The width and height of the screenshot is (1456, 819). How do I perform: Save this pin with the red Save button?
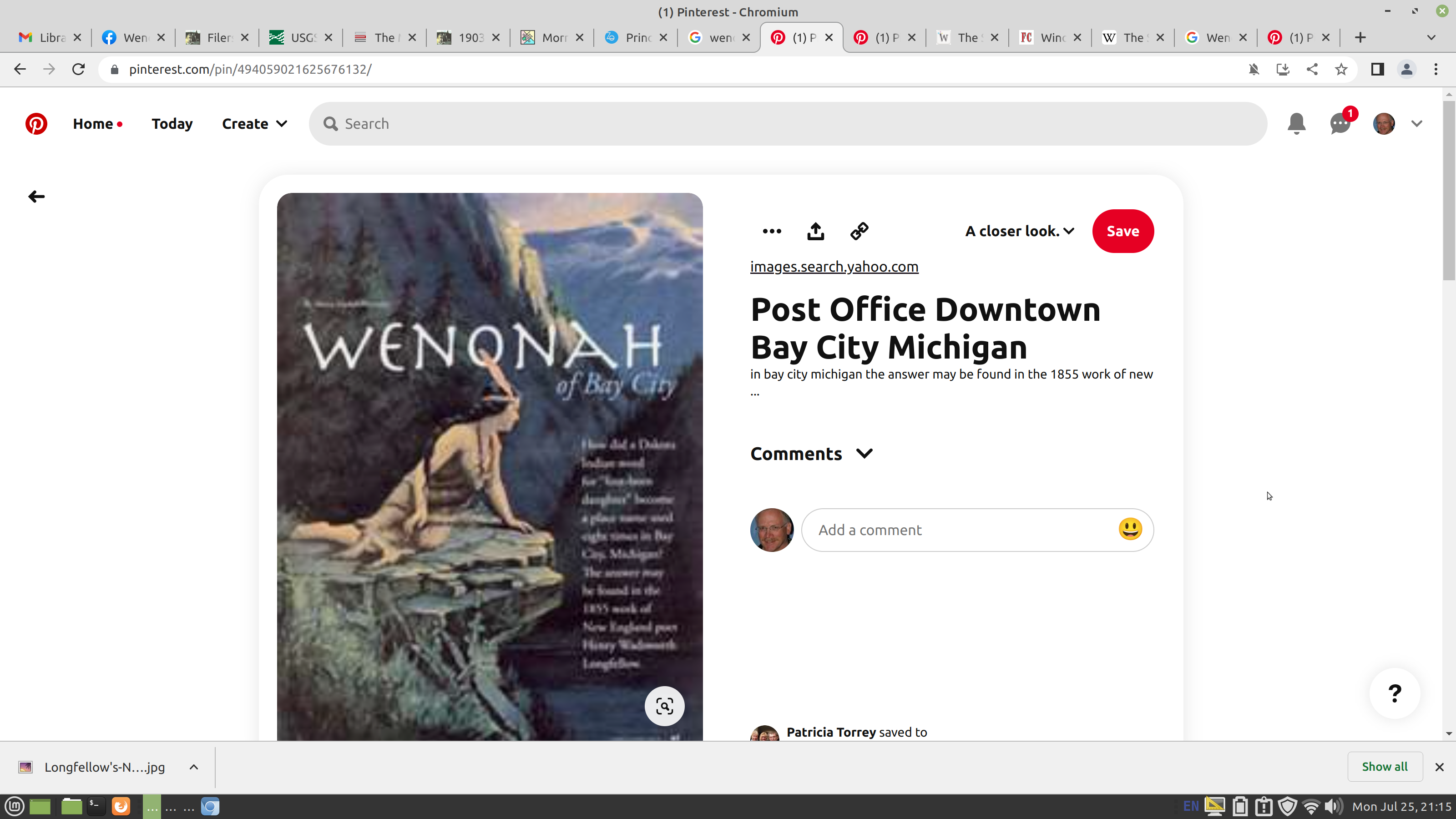click(1122, 231)
